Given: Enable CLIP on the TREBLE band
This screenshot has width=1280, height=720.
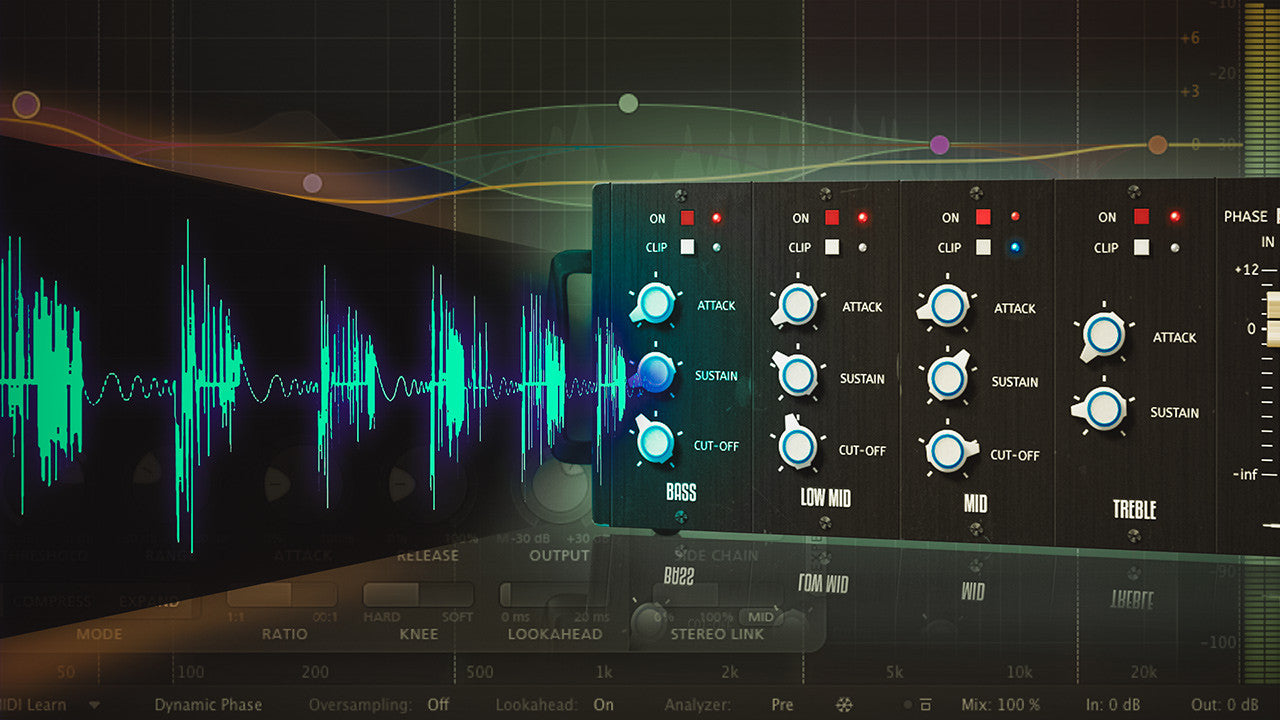Looking at the screenshot, I should coord(1141,247).
